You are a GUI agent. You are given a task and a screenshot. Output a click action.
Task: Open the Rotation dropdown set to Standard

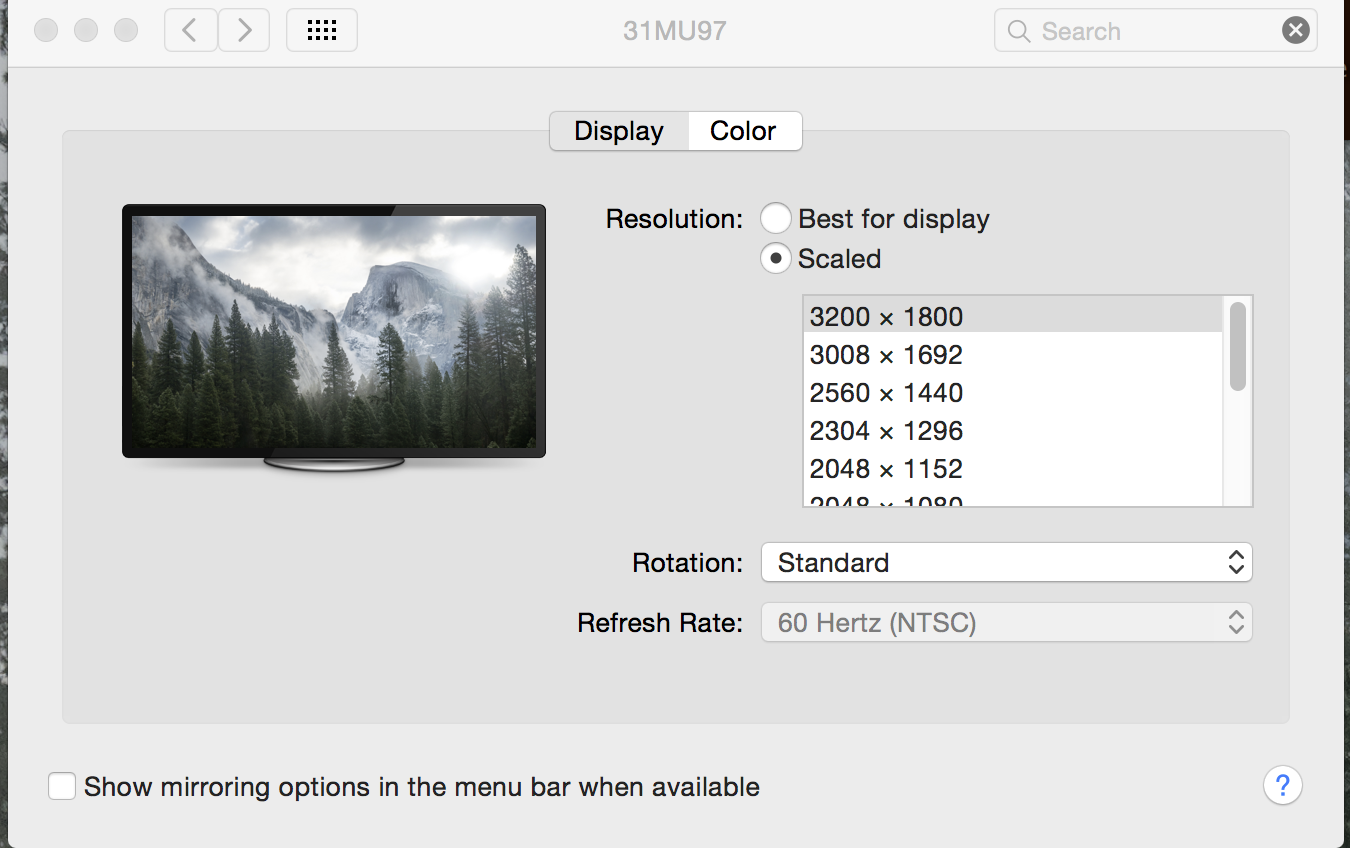click(1007, 562)
